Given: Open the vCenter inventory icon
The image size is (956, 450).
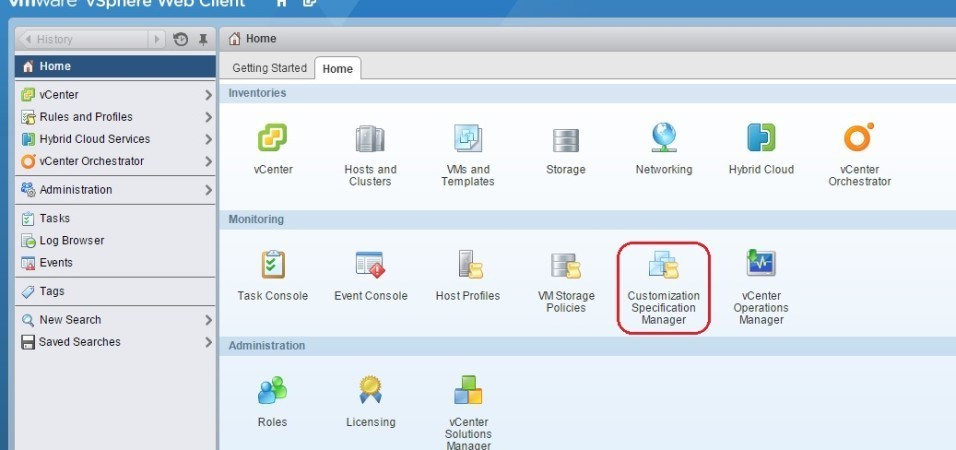Looking at the screenshot, I should tap(273, 138).
